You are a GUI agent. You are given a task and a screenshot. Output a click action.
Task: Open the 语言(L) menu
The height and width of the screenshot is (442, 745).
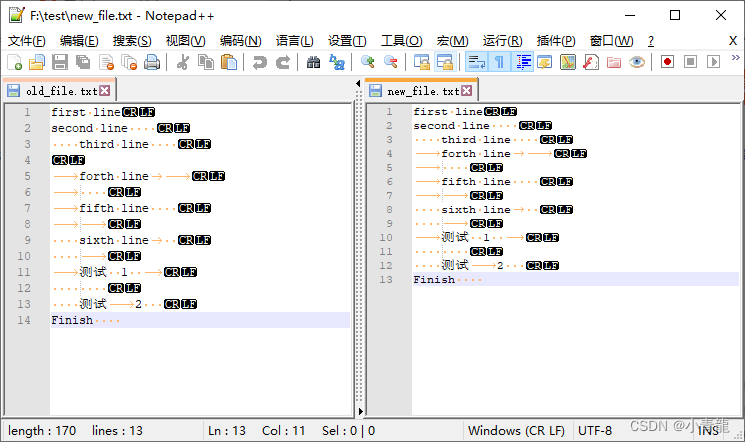[x=295, y=41]
